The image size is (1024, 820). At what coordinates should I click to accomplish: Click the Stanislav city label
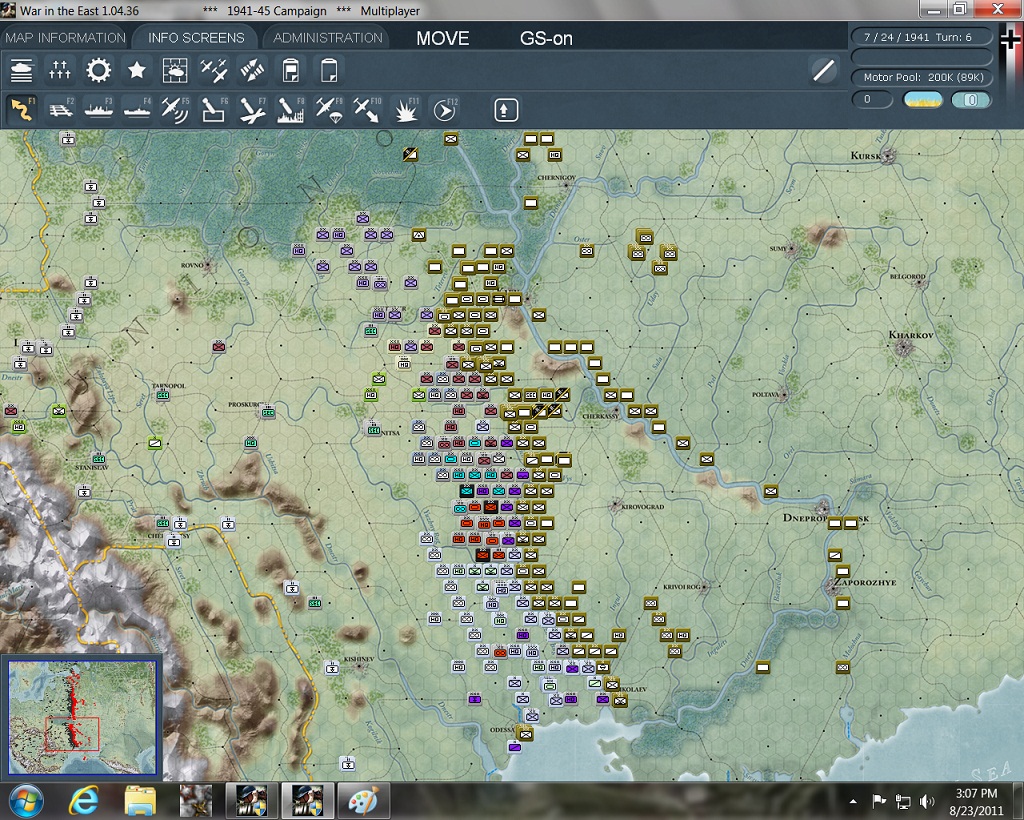[x=91, y=467]
